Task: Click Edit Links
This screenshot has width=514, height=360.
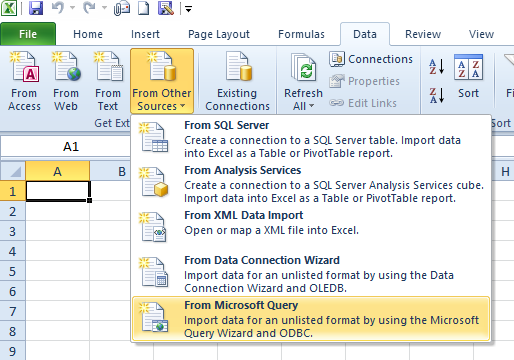Action: (363, 103)
